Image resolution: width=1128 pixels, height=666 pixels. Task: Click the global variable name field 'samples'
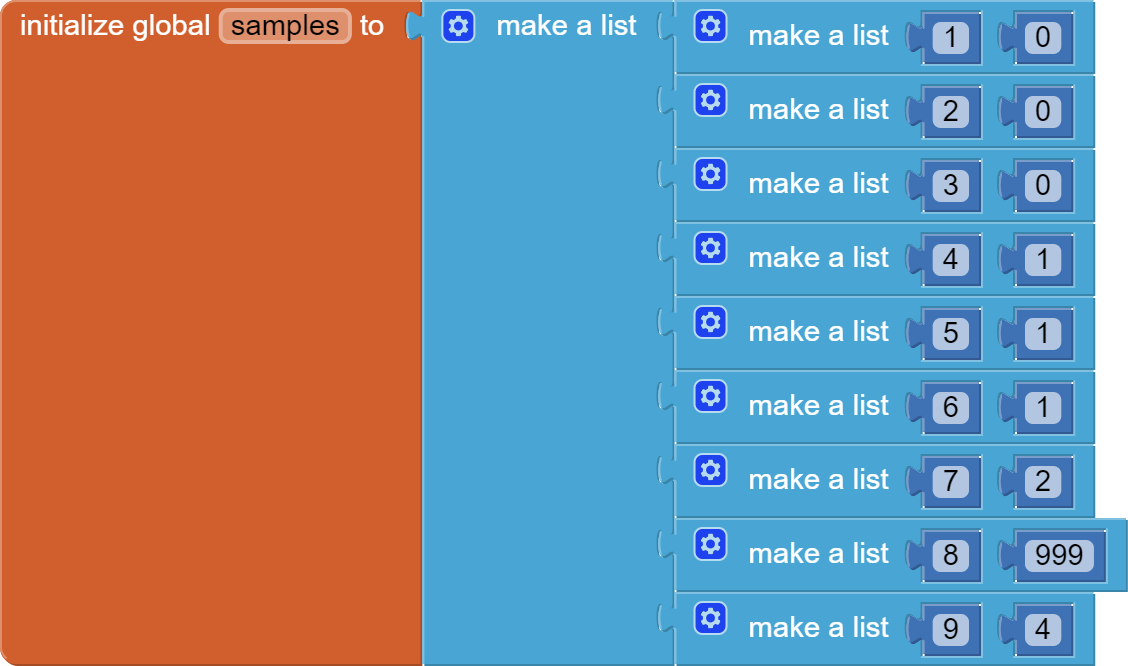click(x=285, y=26)
